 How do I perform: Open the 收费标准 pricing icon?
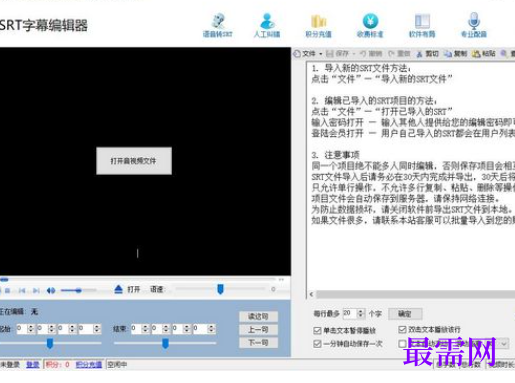tap(370, 25)
